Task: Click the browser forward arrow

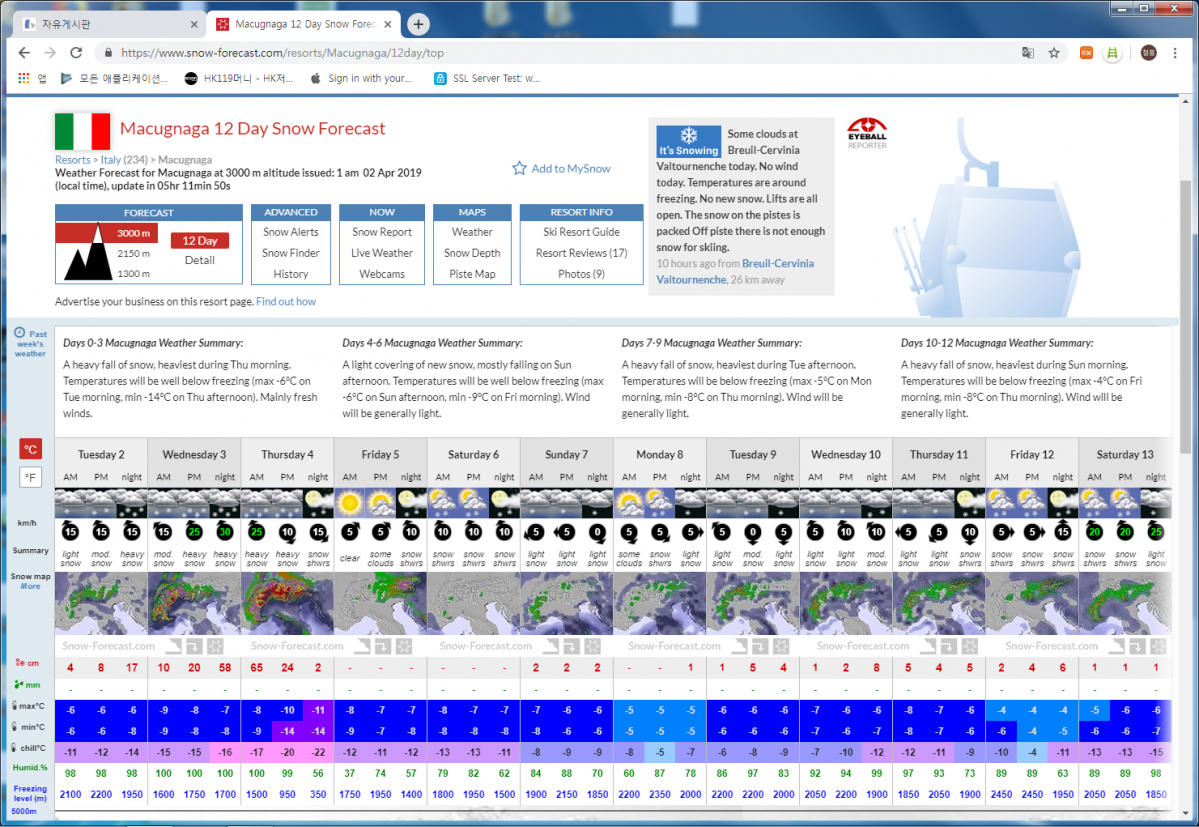Action: tap(50, 53)
